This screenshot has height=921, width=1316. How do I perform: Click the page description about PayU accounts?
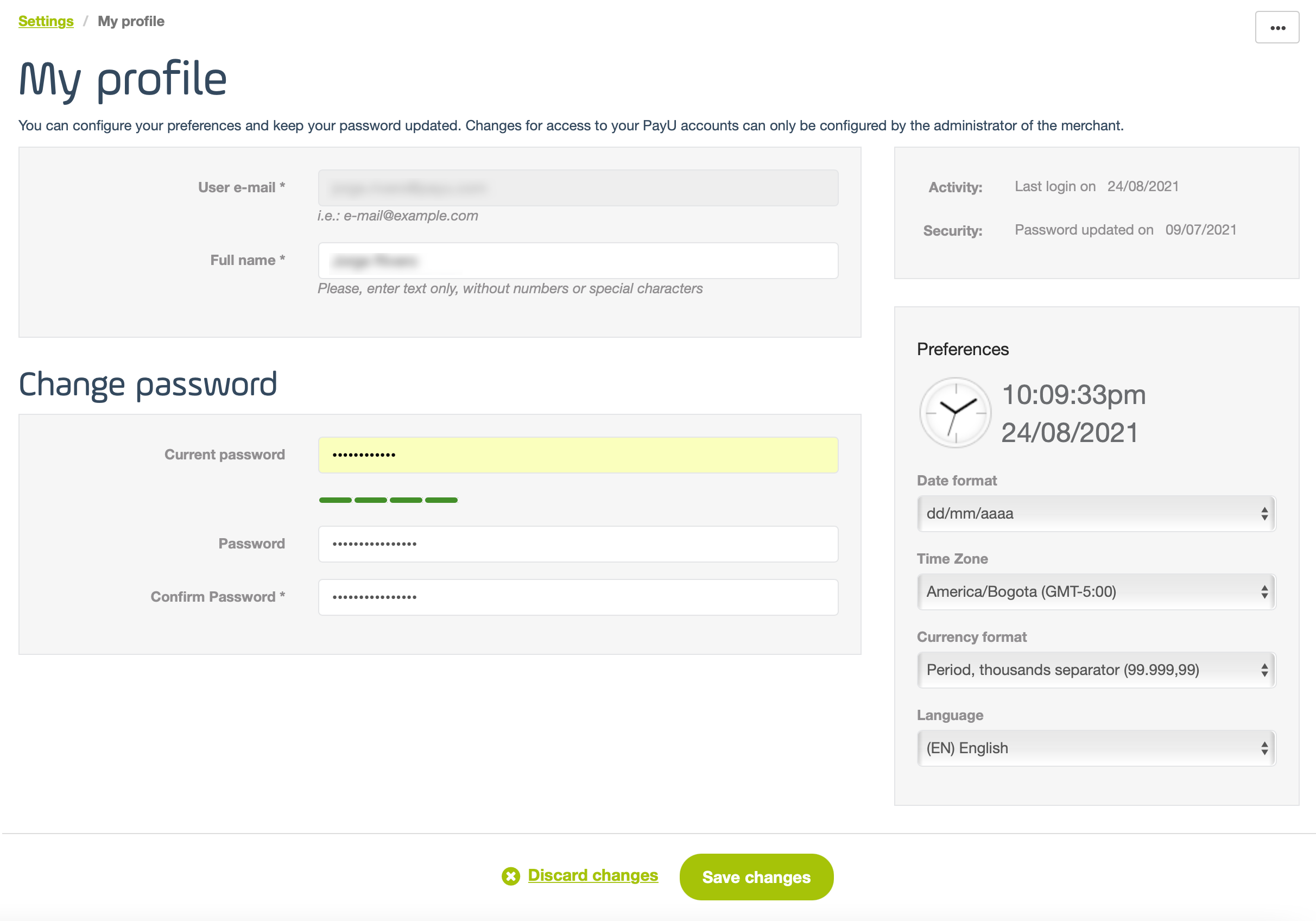(571, 125)
